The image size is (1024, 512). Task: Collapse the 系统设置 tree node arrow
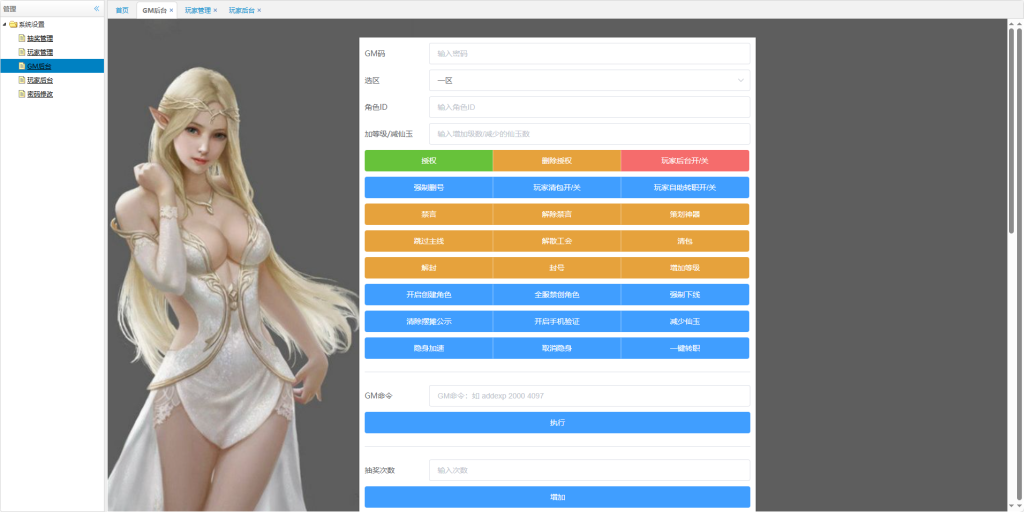pos(5,24)
